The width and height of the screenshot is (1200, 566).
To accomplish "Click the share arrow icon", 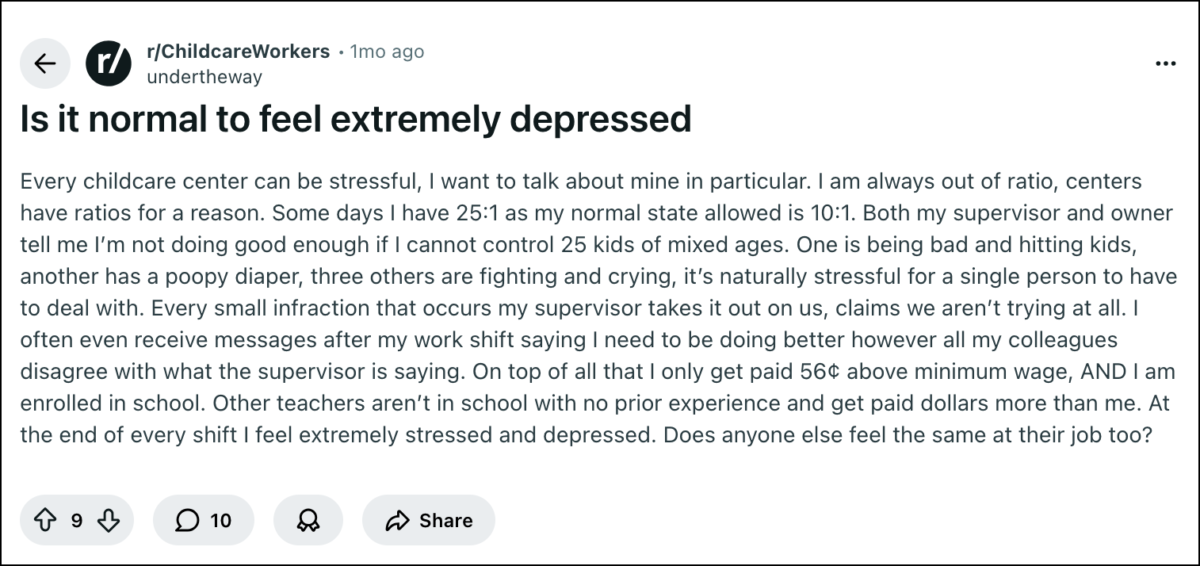I will 398,520.
